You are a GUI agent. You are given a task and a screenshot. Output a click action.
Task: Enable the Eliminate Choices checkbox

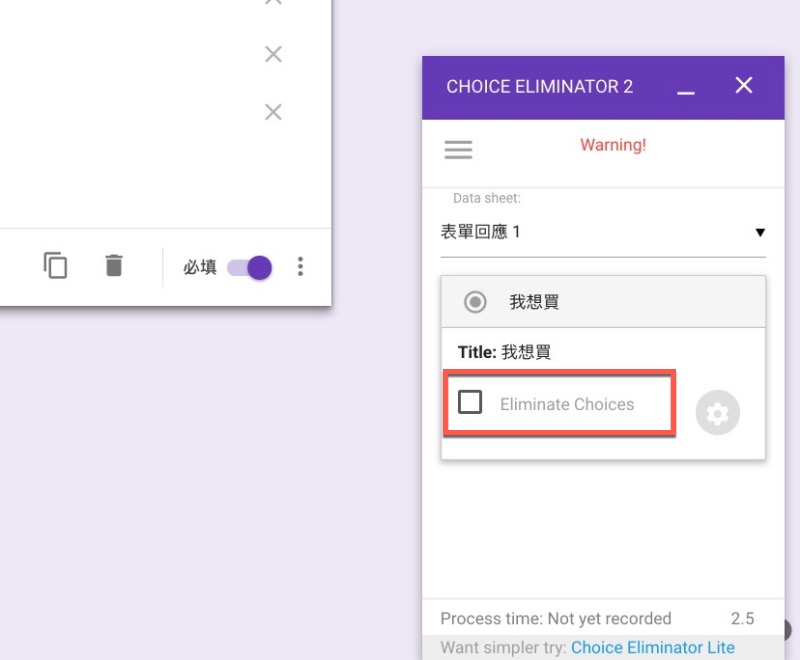(x=469, y=401)
